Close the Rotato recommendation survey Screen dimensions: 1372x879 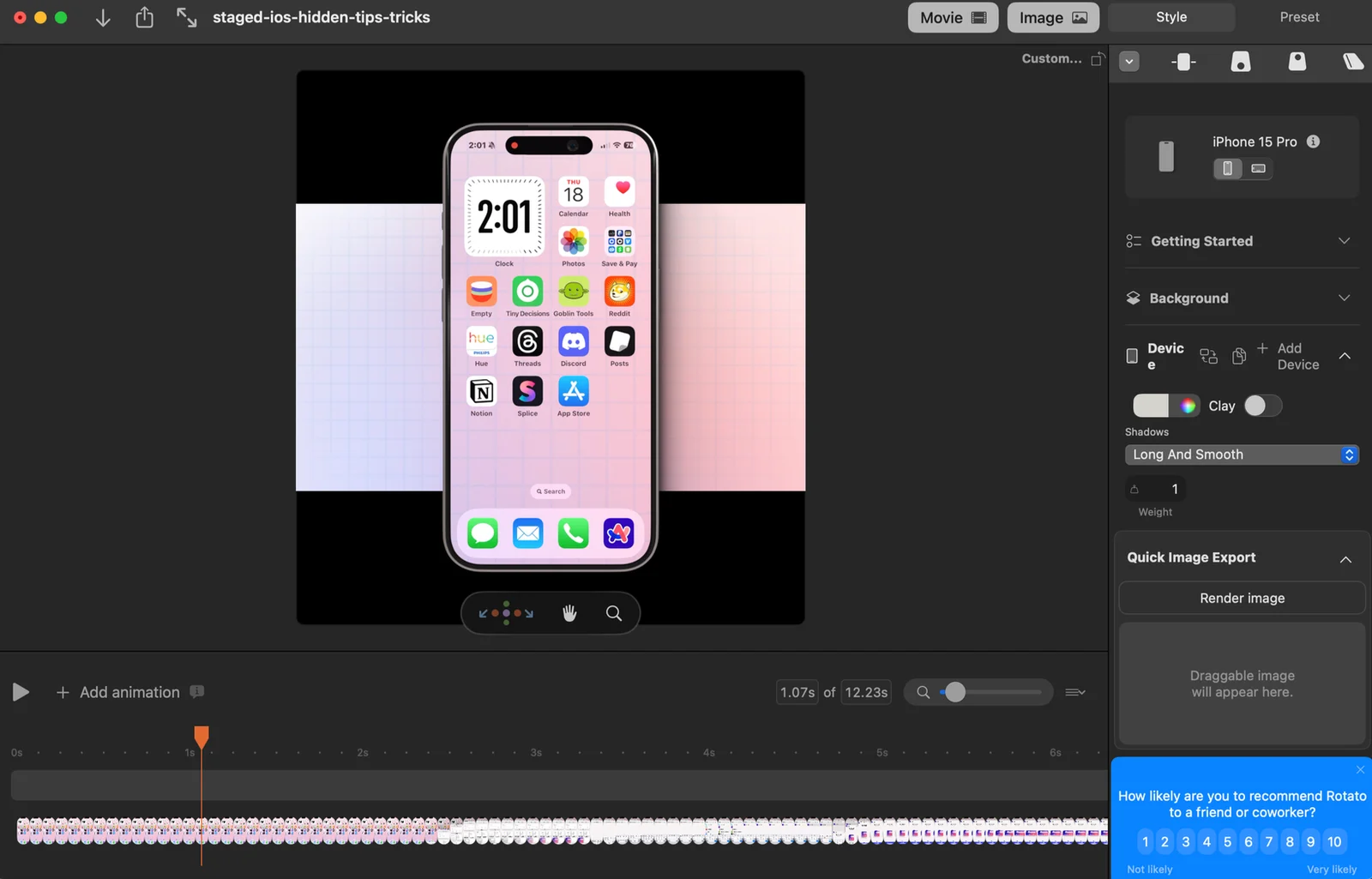click(1360, 769)
